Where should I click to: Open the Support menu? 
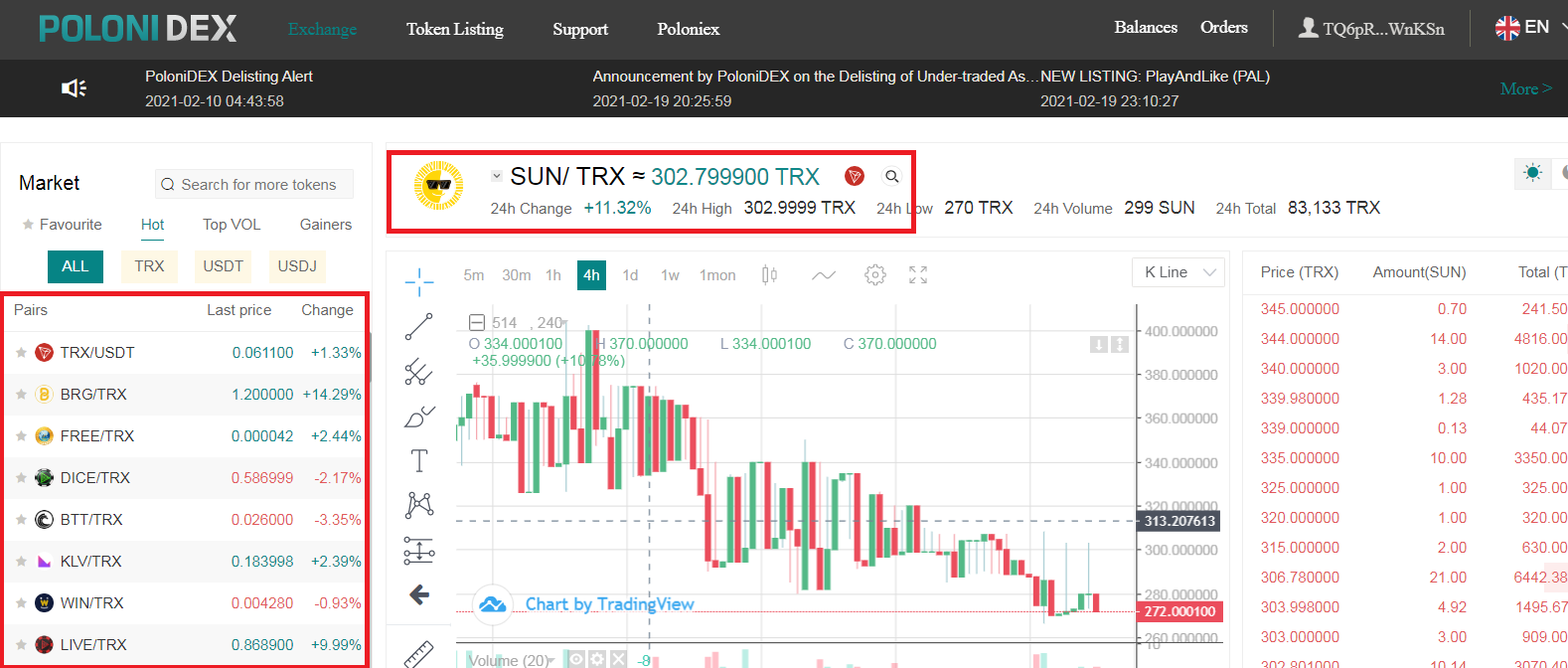coord(580,30)
